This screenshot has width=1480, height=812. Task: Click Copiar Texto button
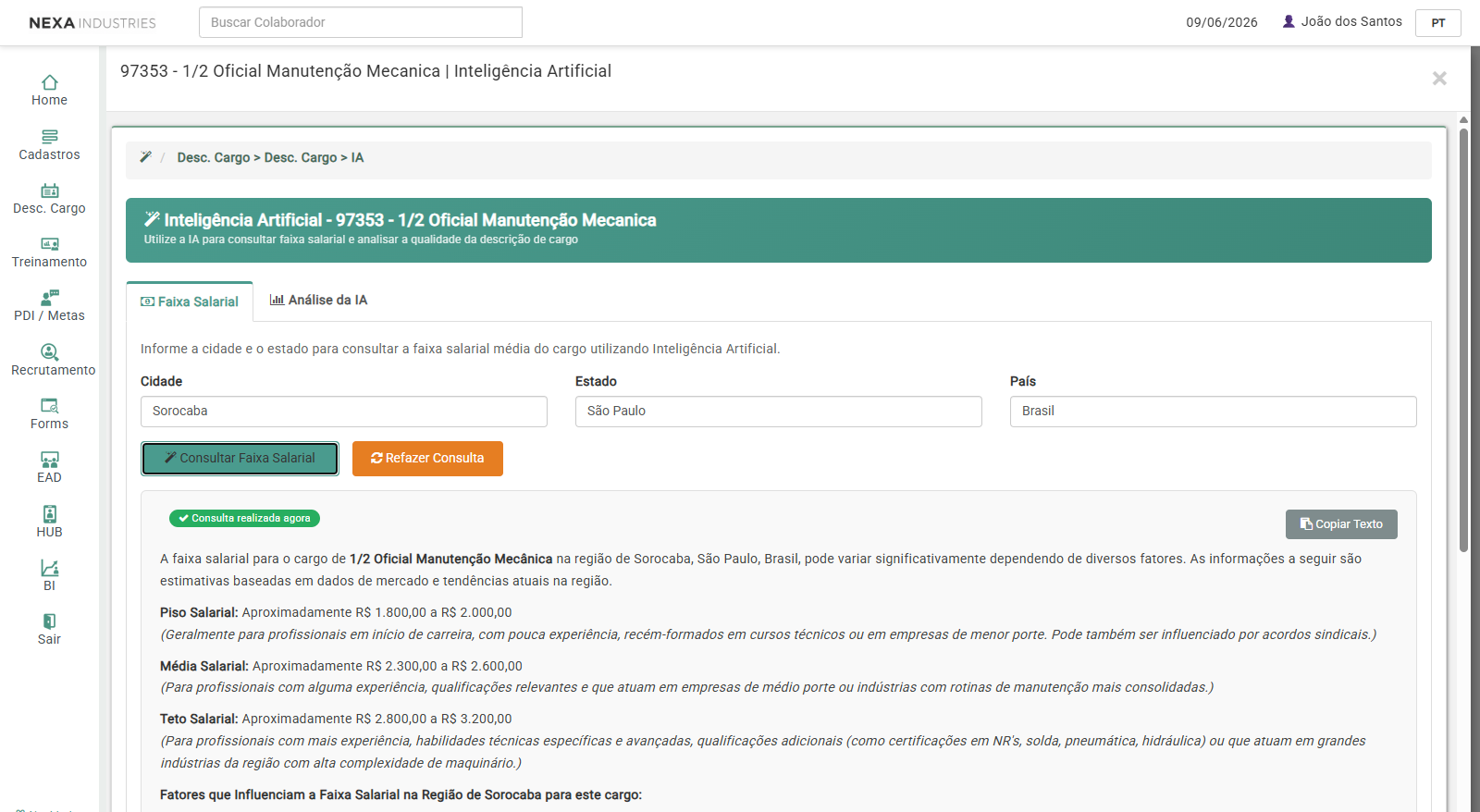pos(1341,524)
